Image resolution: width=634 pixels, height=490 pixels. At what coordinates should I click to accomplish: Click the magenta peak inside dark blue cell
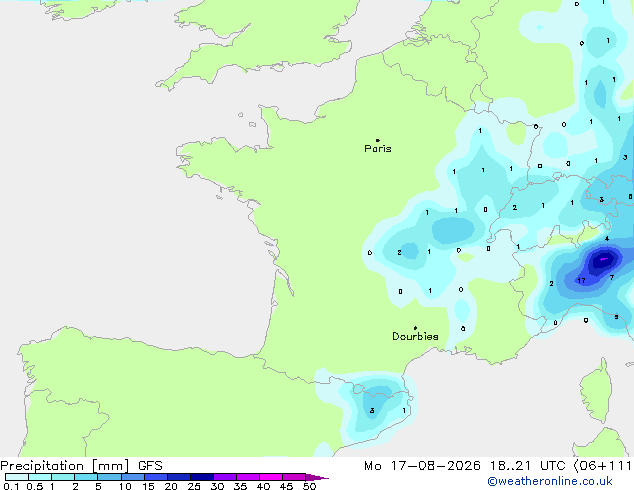(603, 259)
